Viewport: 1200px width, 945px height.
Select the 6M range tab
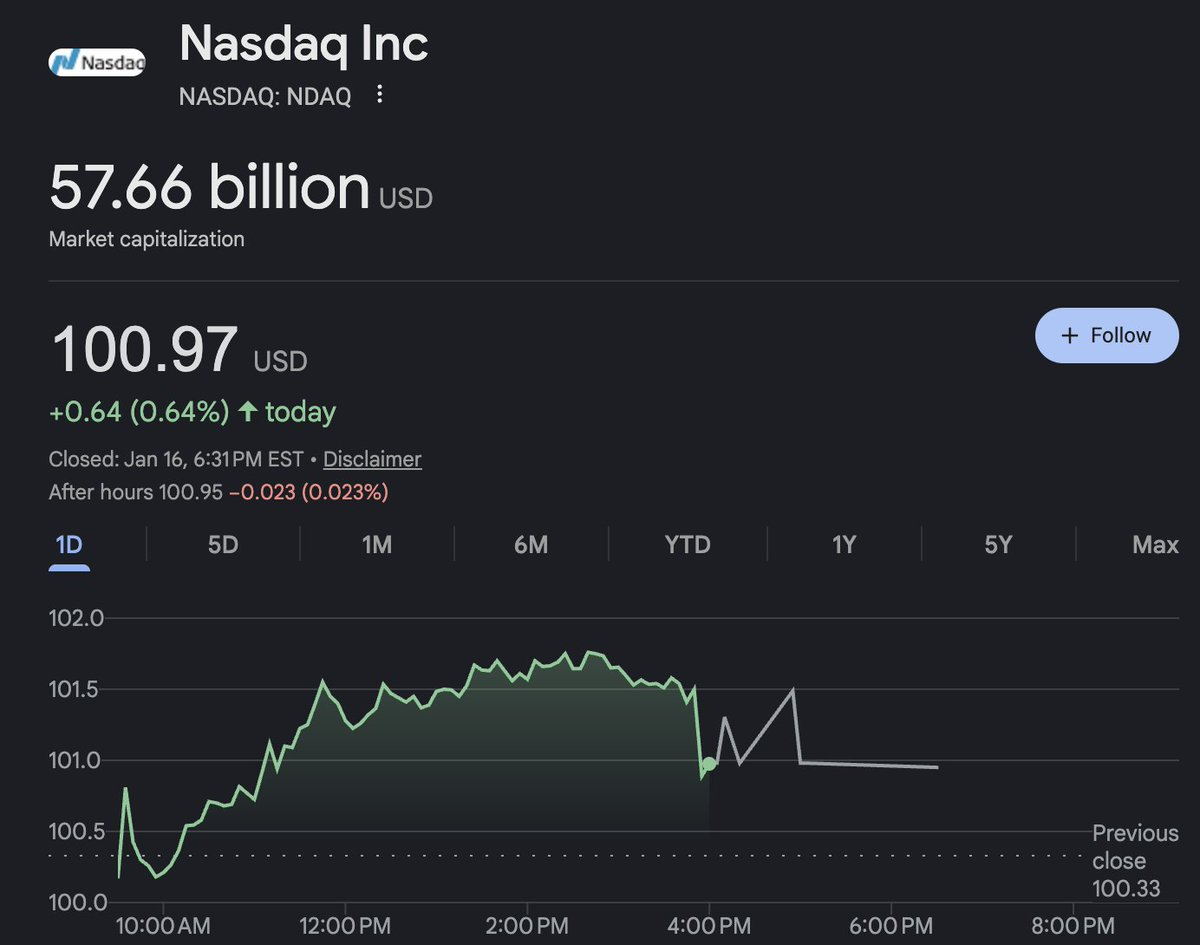point(531,545)
